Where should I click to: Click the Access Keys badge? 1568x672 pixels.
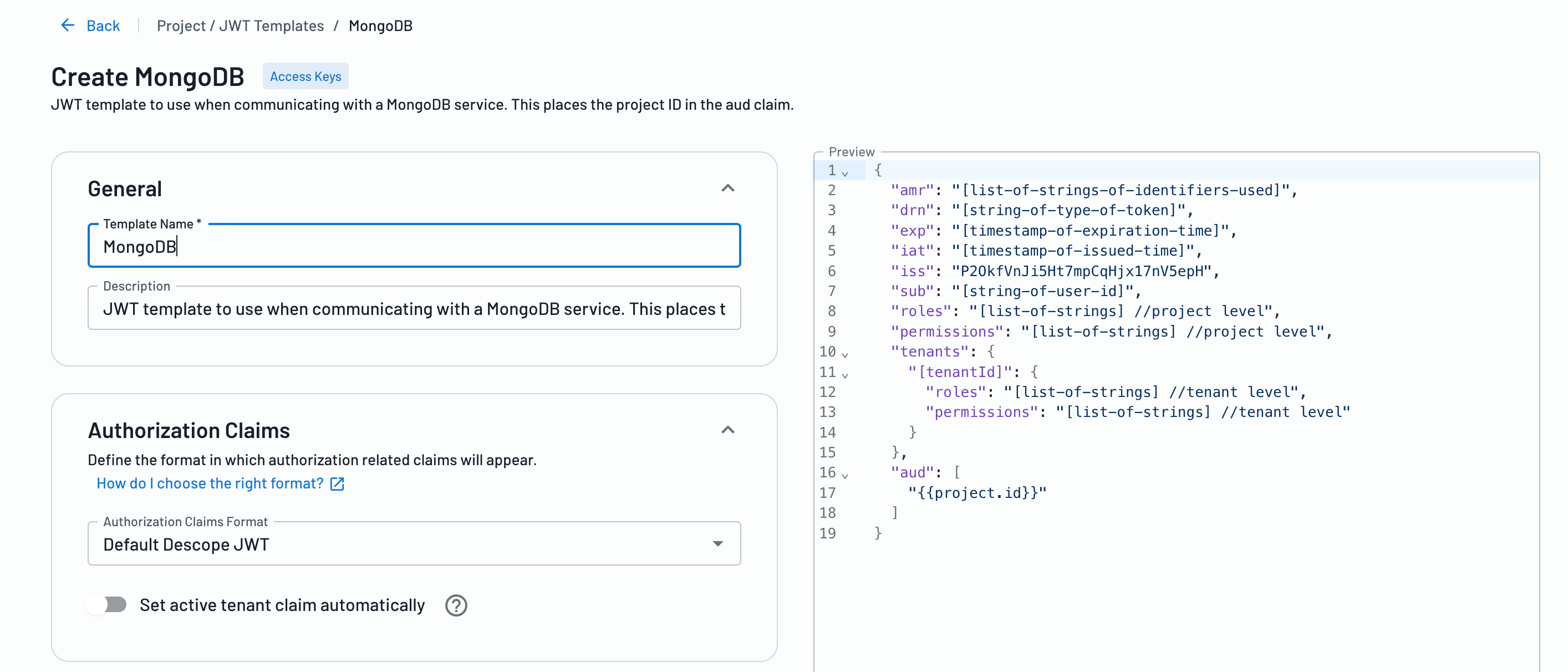tap(306, 76)
